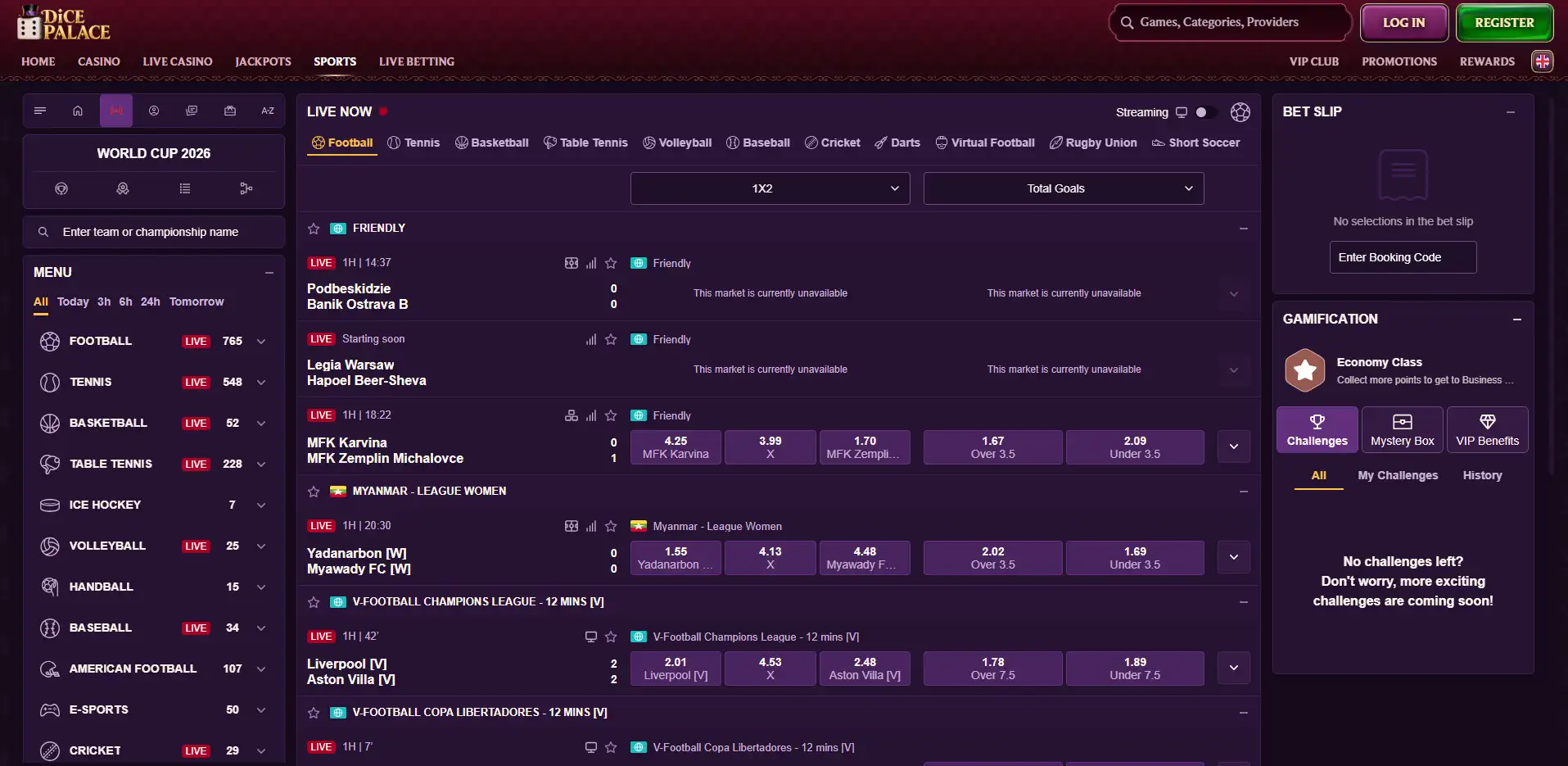Open the Total Goals market dropdown
Screen dimensions: 1568x766
click(x=1064, y=188)
